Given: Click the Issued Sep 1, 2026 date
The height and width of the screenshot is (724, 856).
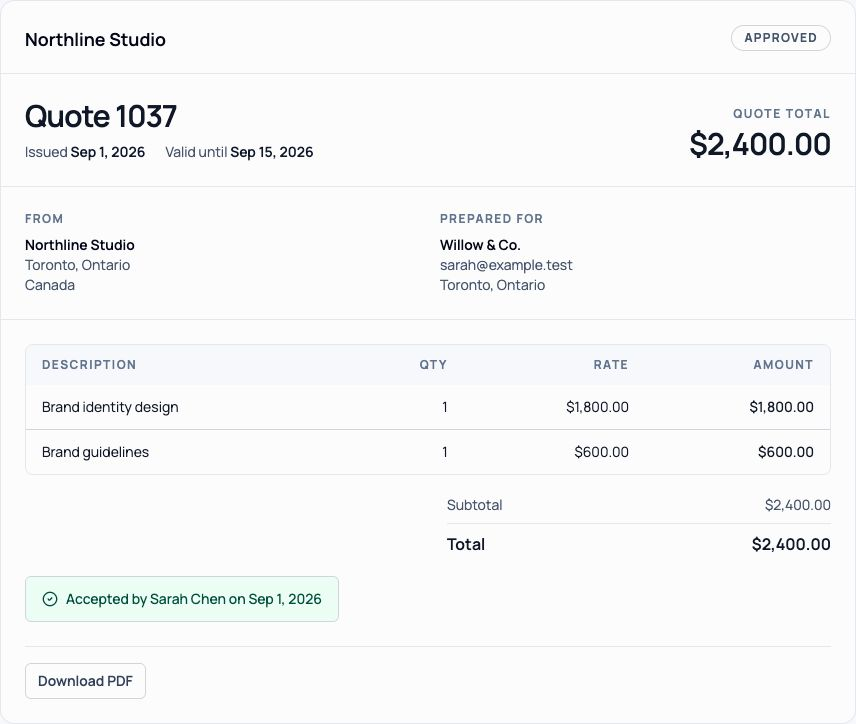Looking at the screenshot, I should 85,152.
